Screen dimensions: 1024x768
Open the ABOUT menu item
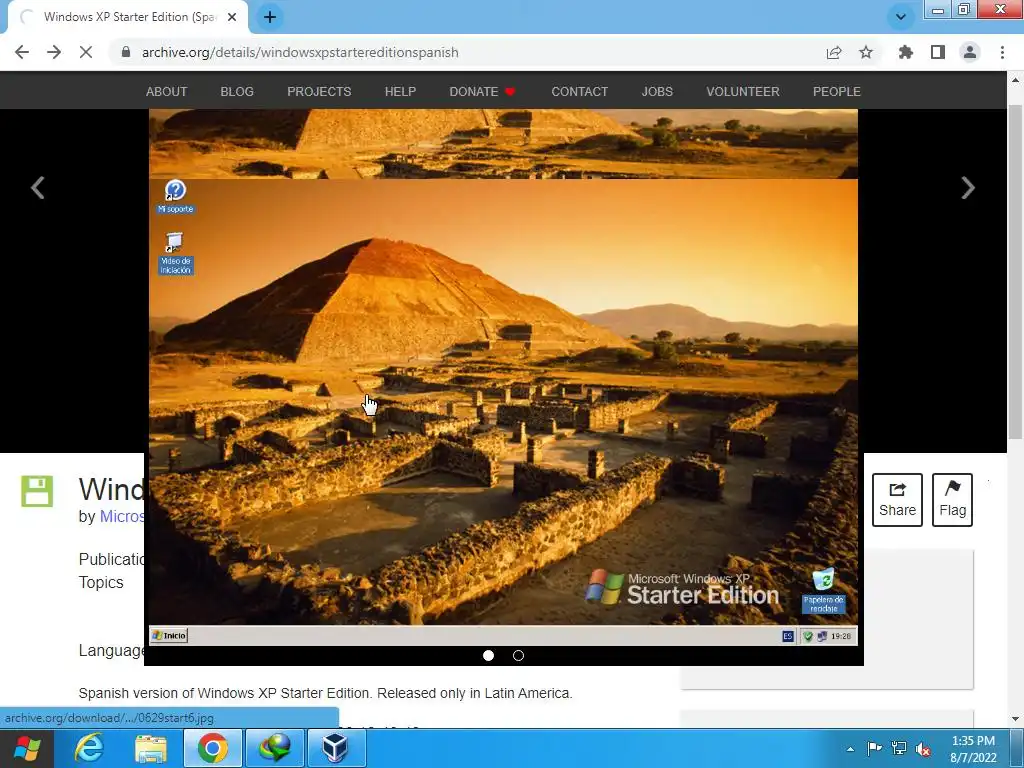tap(167, 91)
